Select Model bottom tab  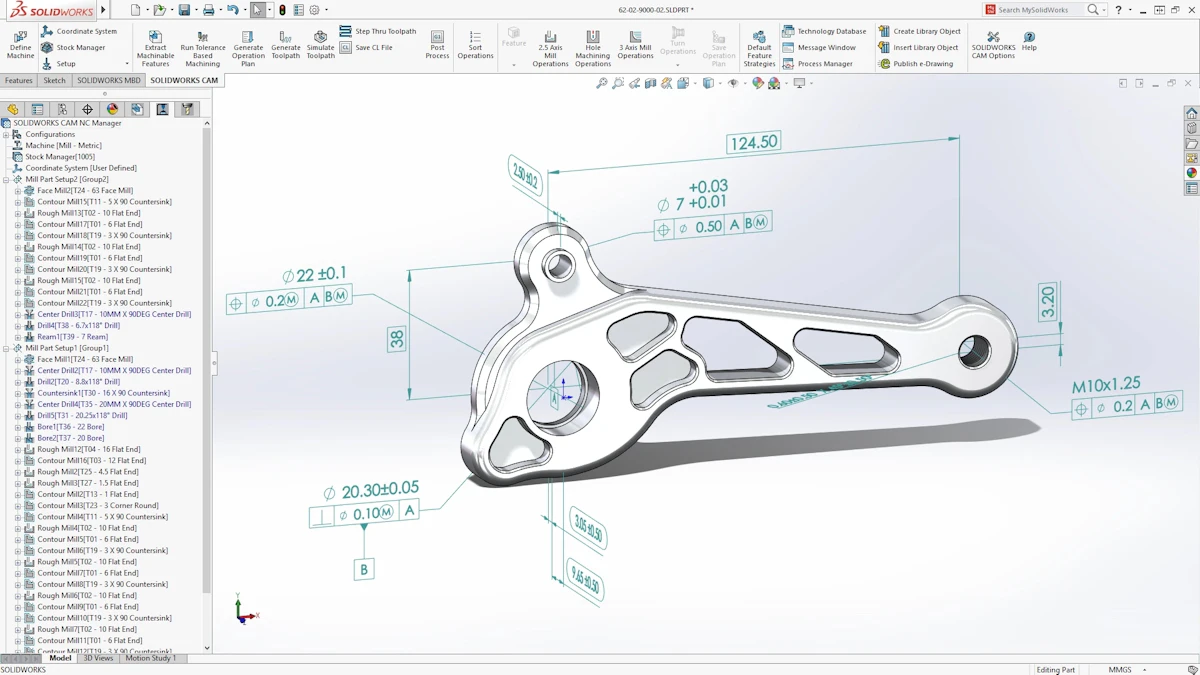60,658
